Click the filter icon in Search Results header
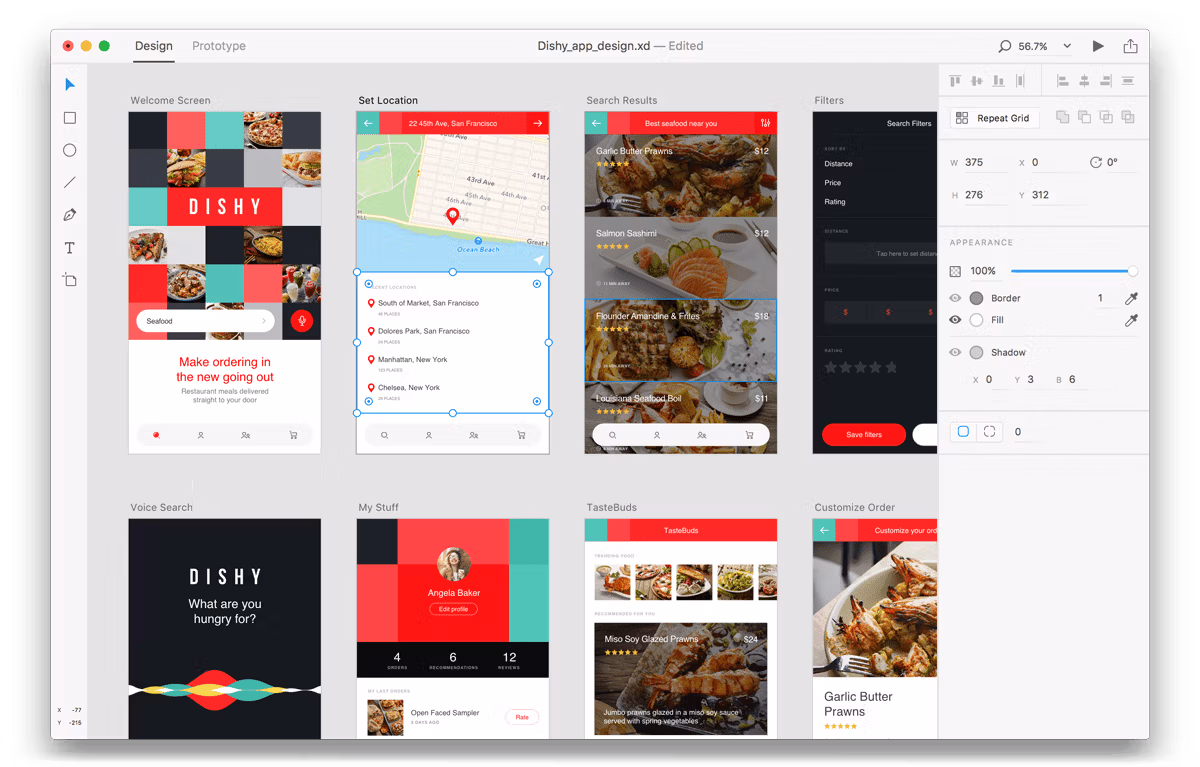The width and height of the screenshot is (1200, 767). tap(765, 123)
